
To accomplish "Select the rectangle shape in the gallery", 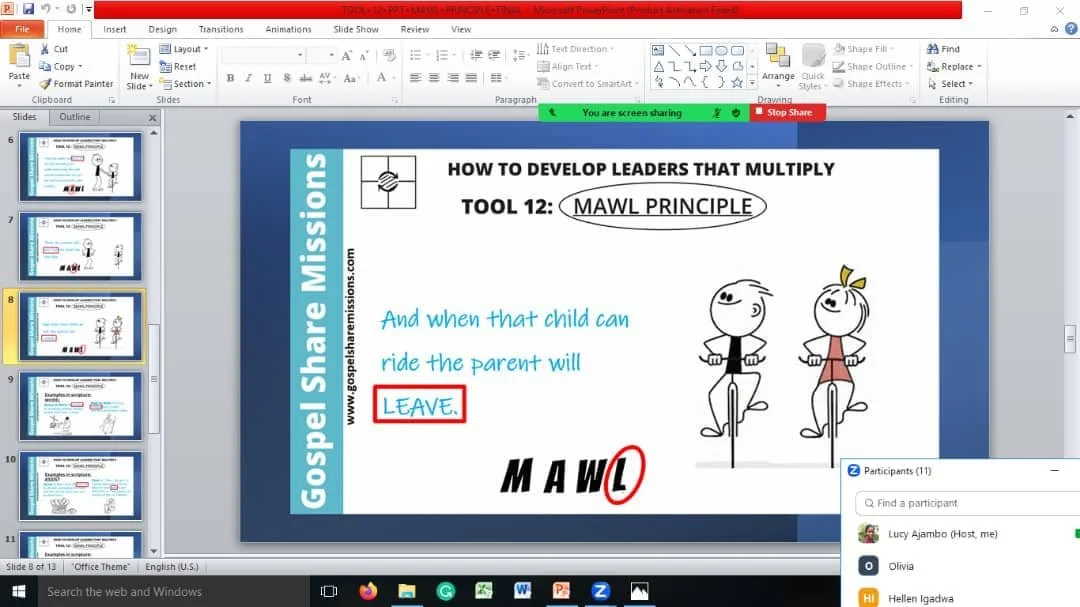I will click(x=705, y=51).
